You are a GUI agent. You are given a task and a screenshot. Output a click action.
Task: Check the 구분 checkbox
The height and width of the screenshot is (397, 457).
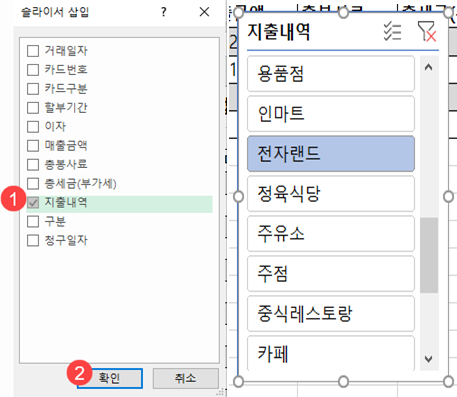coord(33,221)
